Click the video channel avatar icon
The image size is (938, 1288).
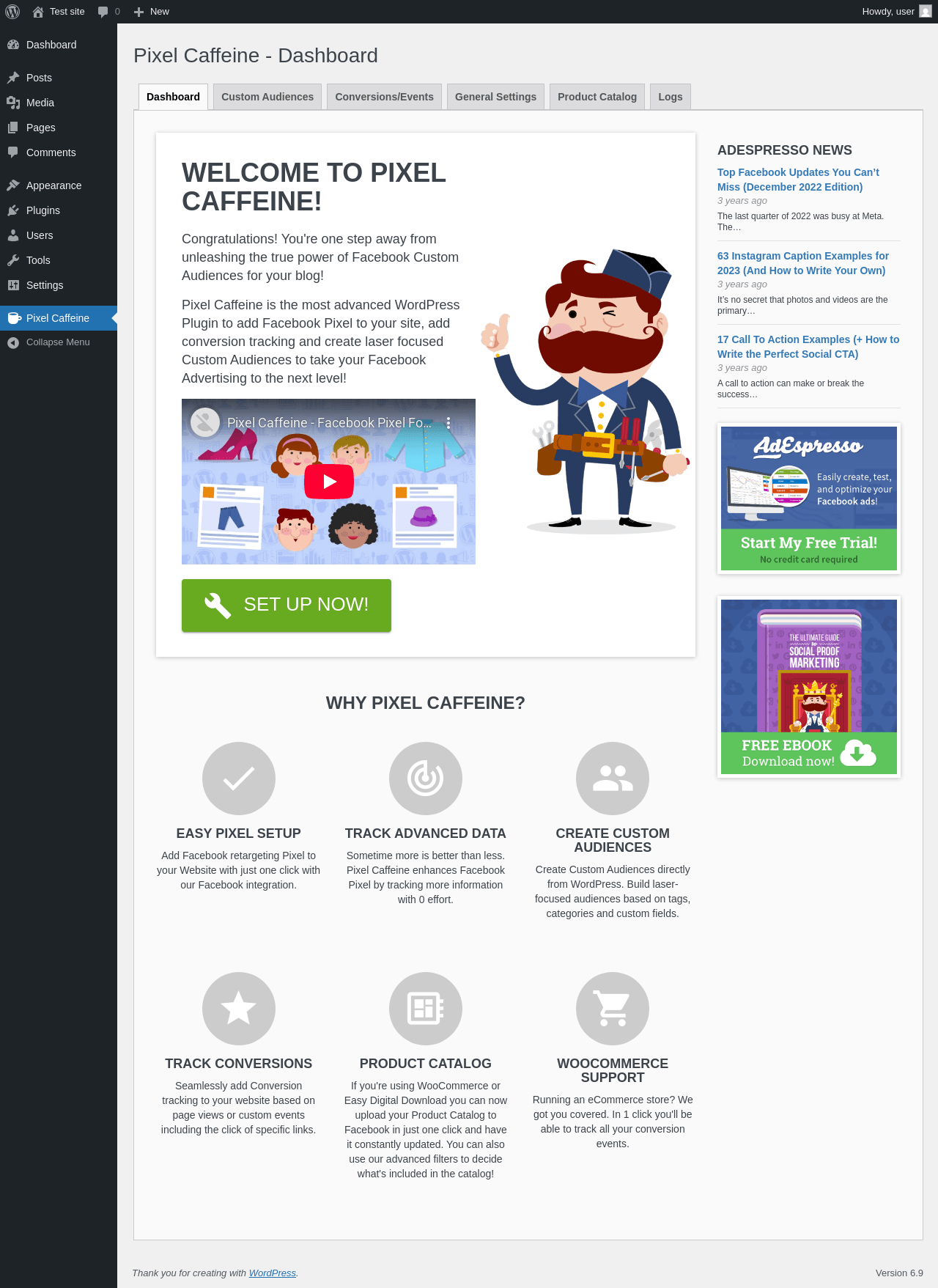pyautogui.click(x=205, y=422)
